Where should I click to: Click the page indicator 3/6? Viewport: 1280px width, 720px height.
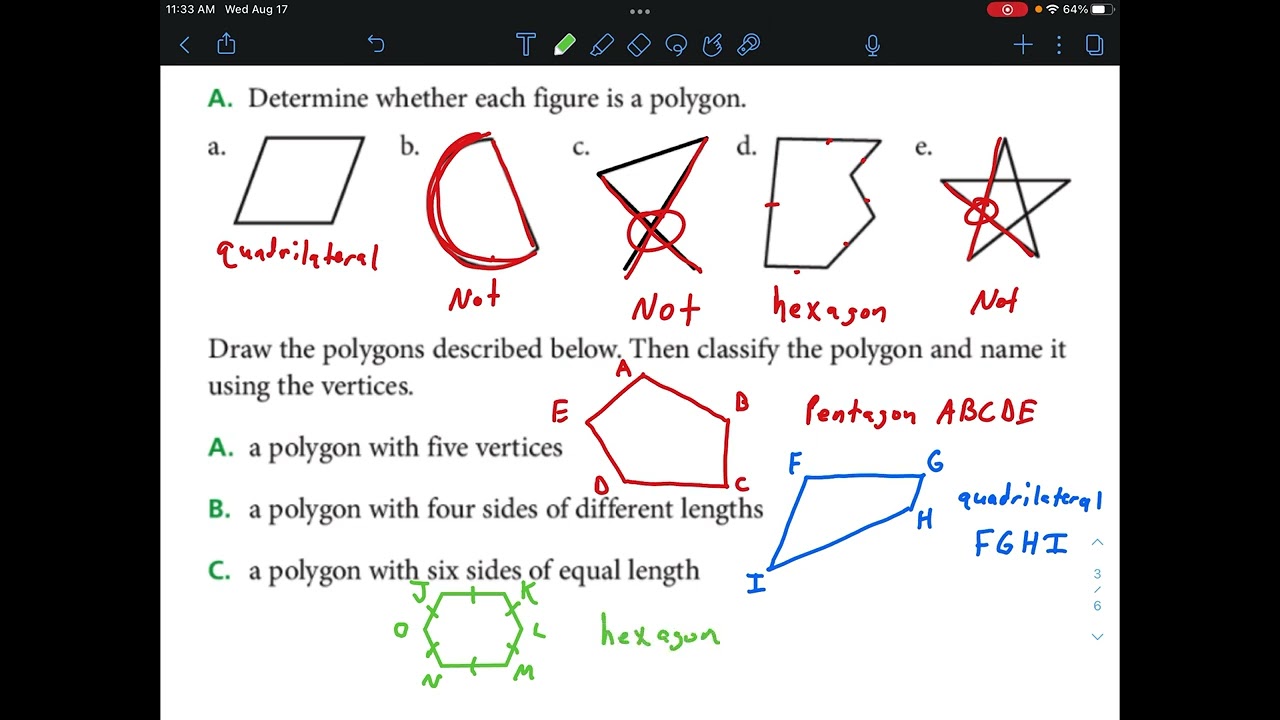[1097, 590]
